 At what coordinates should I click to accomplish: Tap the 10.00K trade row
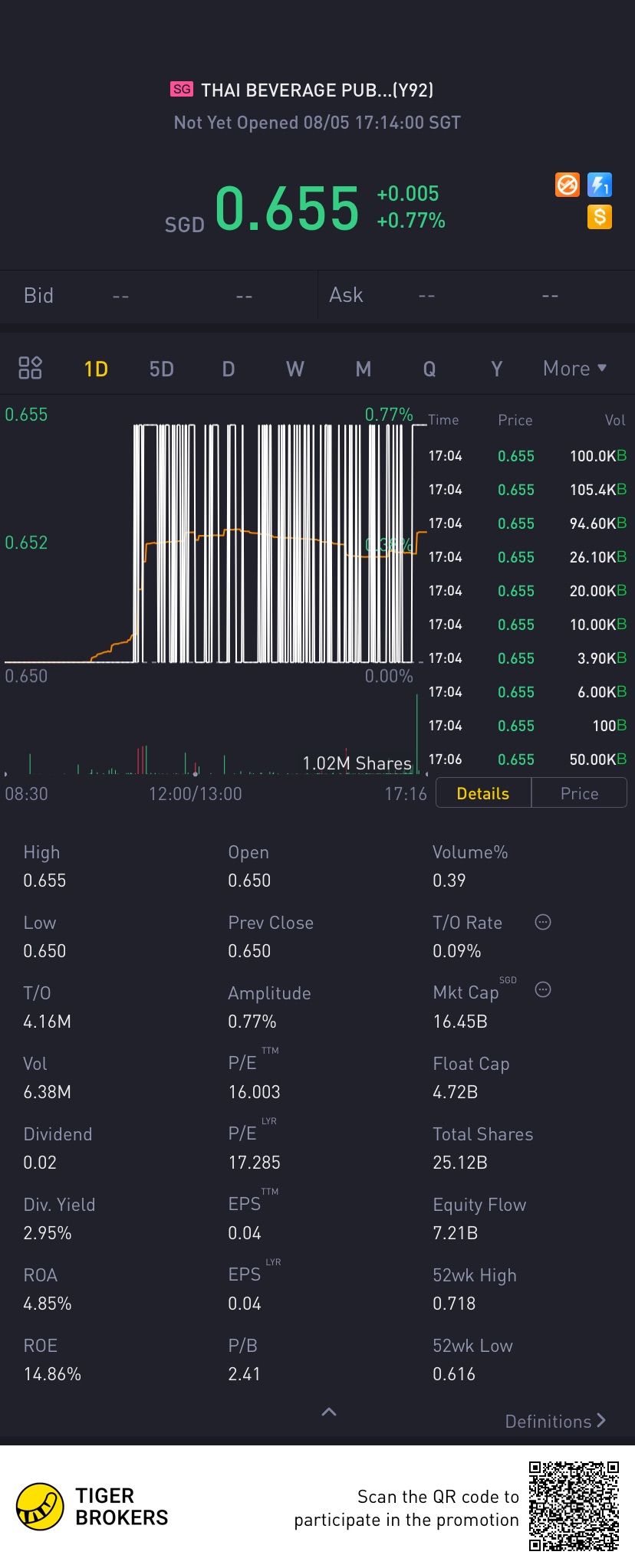(528, 625)
